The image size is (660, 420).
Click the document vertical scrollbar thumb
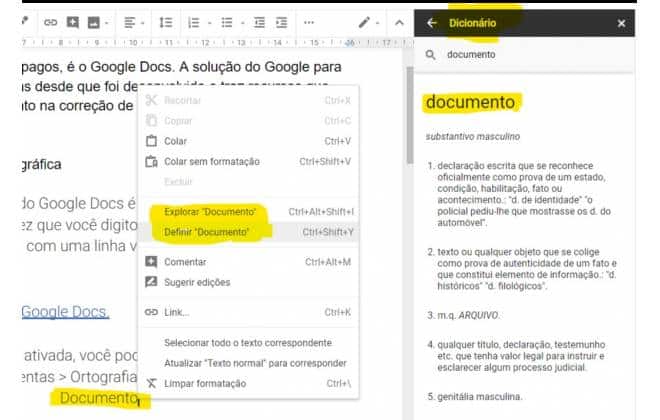410,115
